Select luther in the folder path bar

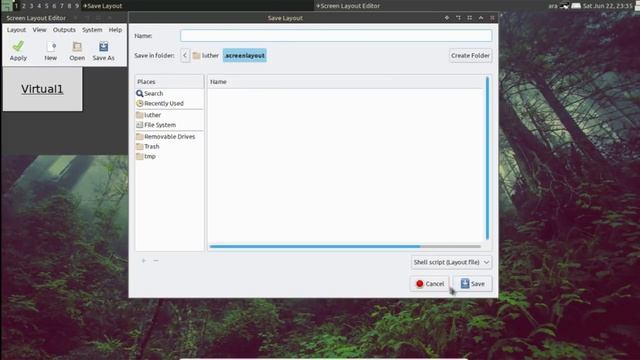coord(206,56)
